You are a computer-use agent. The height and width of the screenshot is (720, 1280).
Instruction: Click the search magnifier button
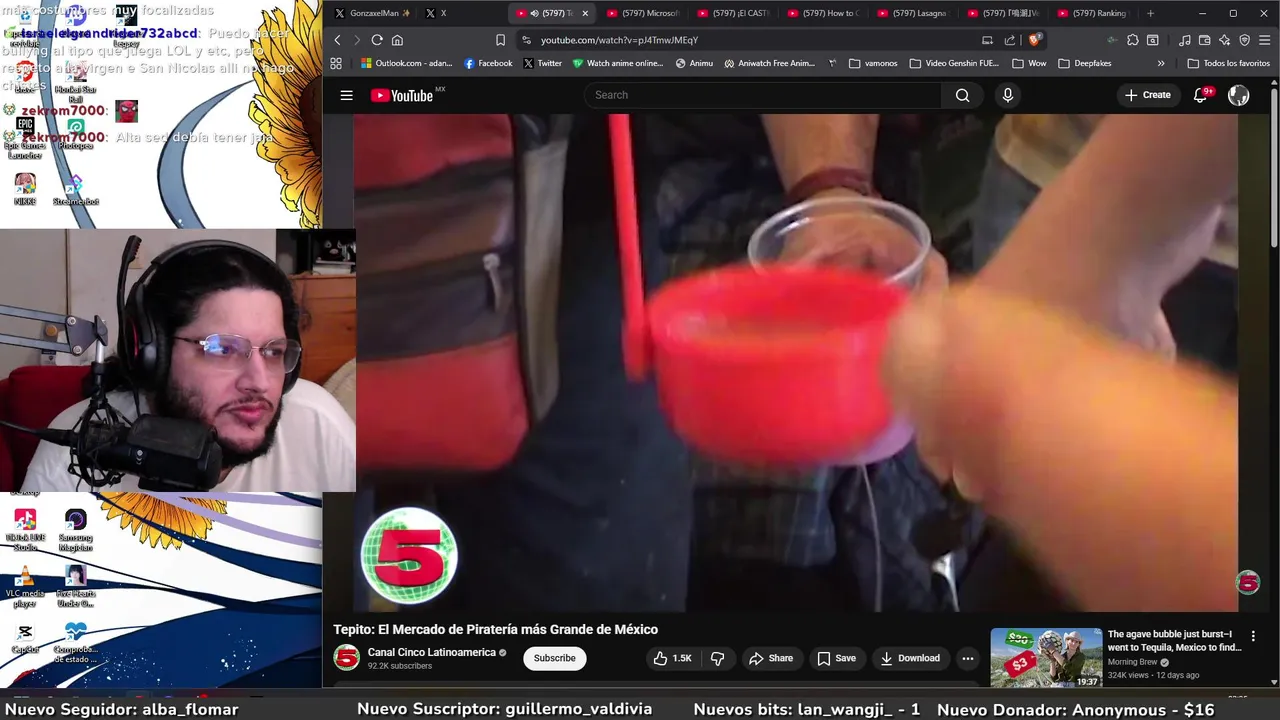tap(962, 95)
